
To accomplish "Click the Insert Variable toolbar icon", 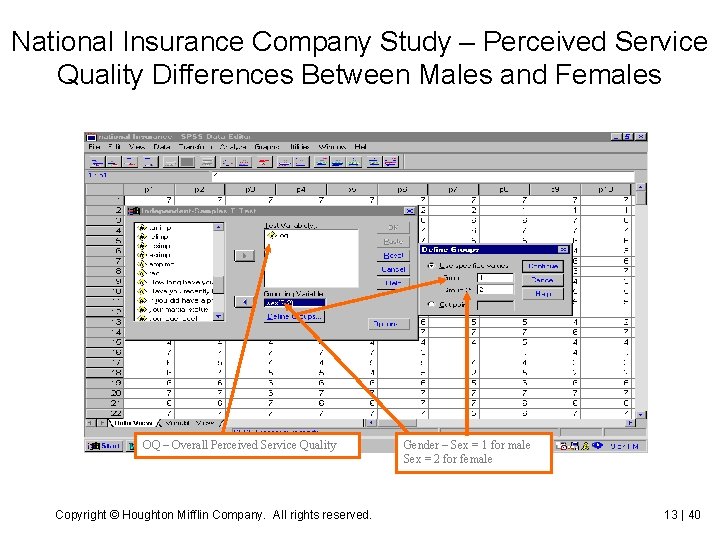I will point(301,162).
